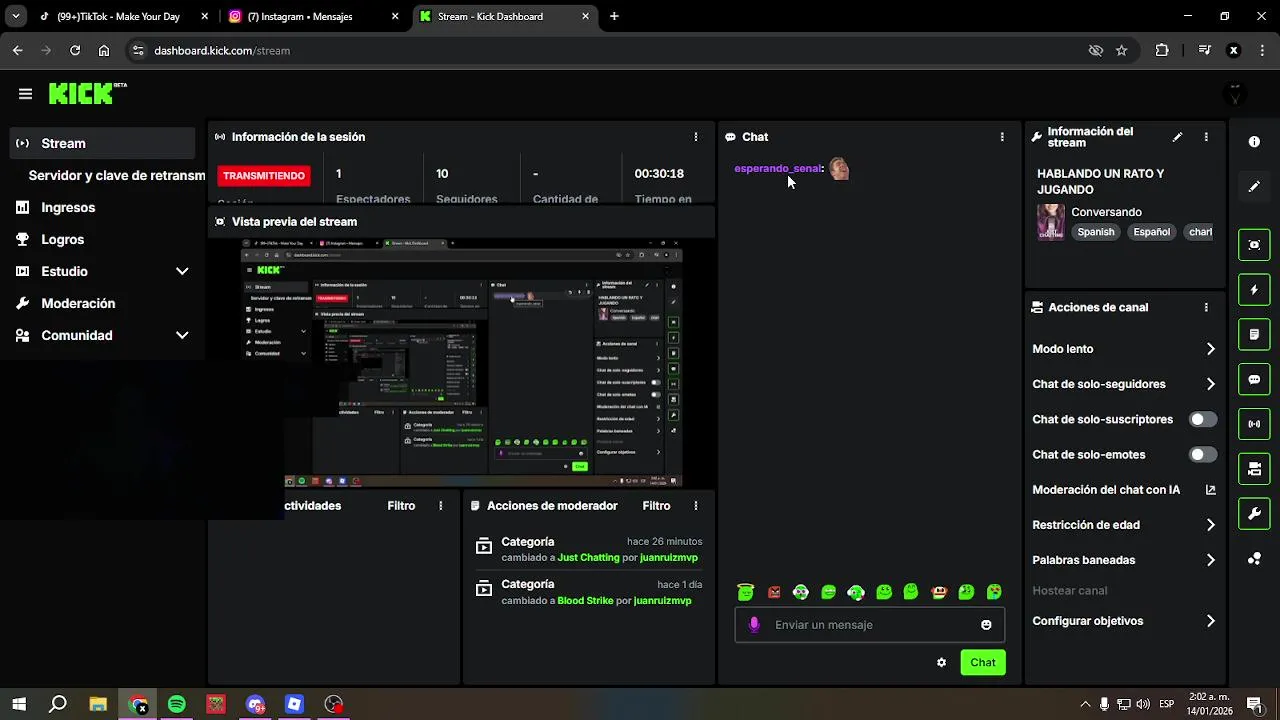Insert the red angry emote
This screenshot has width=1280, height=720.
coord(774,592)
